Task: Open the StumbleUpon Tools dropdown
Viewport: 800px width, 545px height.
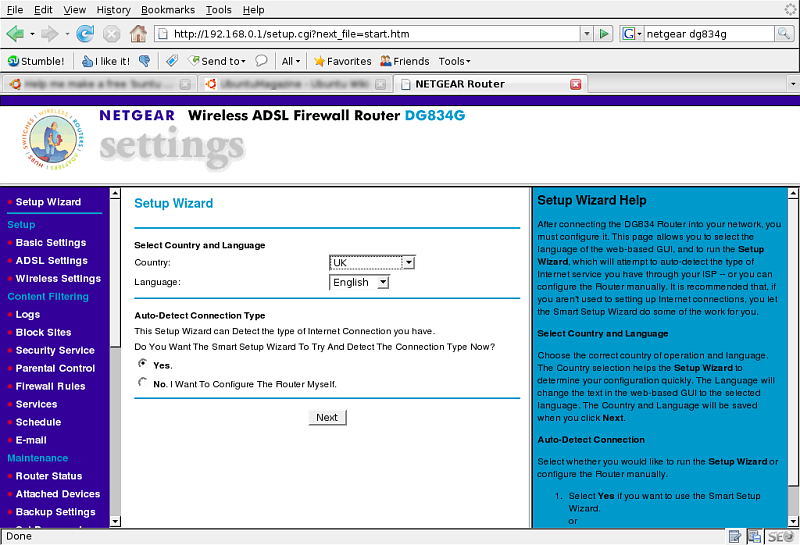Action: pos(454,61)
